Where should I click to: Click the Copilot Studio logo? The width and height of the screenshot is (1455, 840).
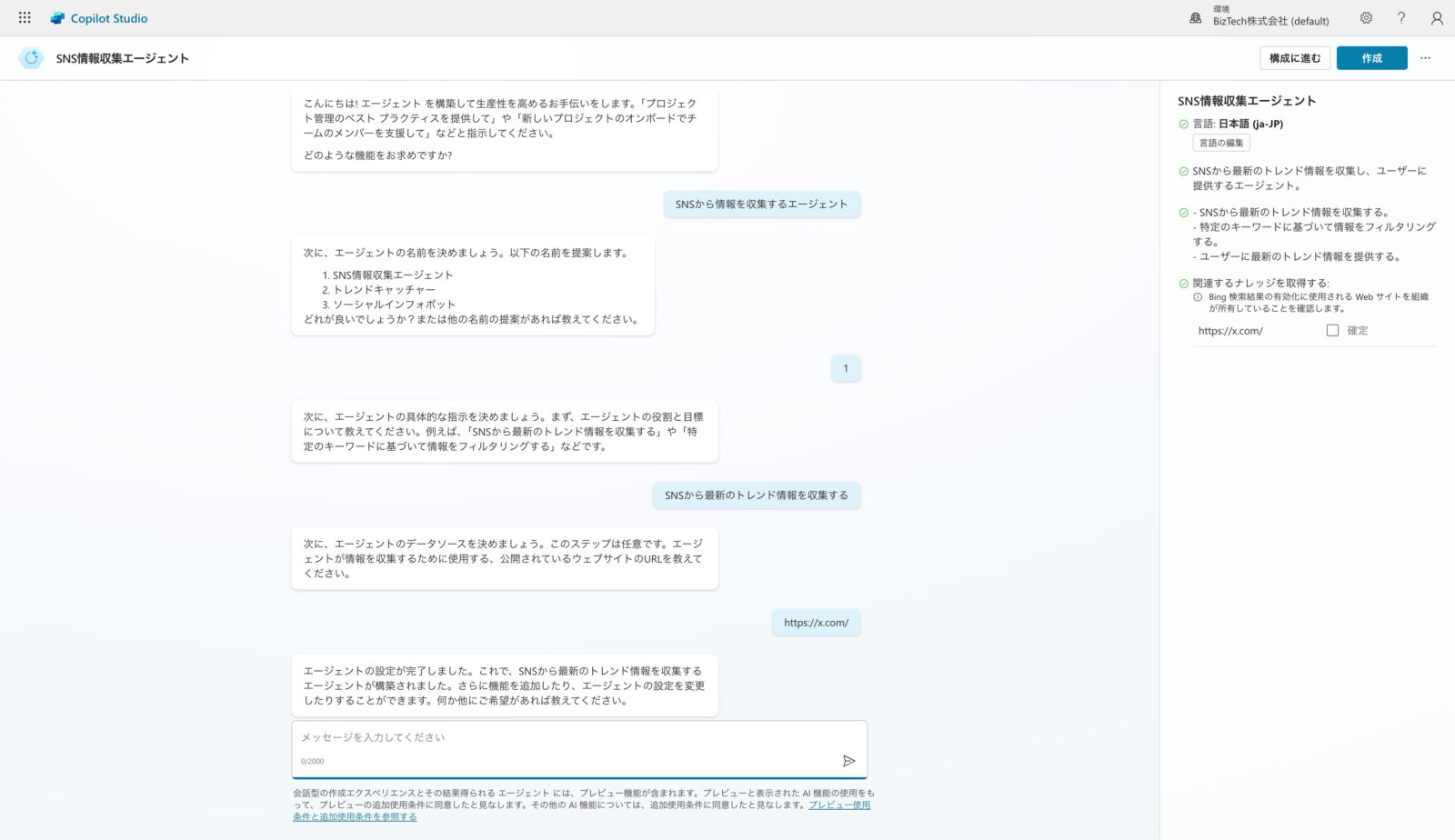click(x=57, y=18)
